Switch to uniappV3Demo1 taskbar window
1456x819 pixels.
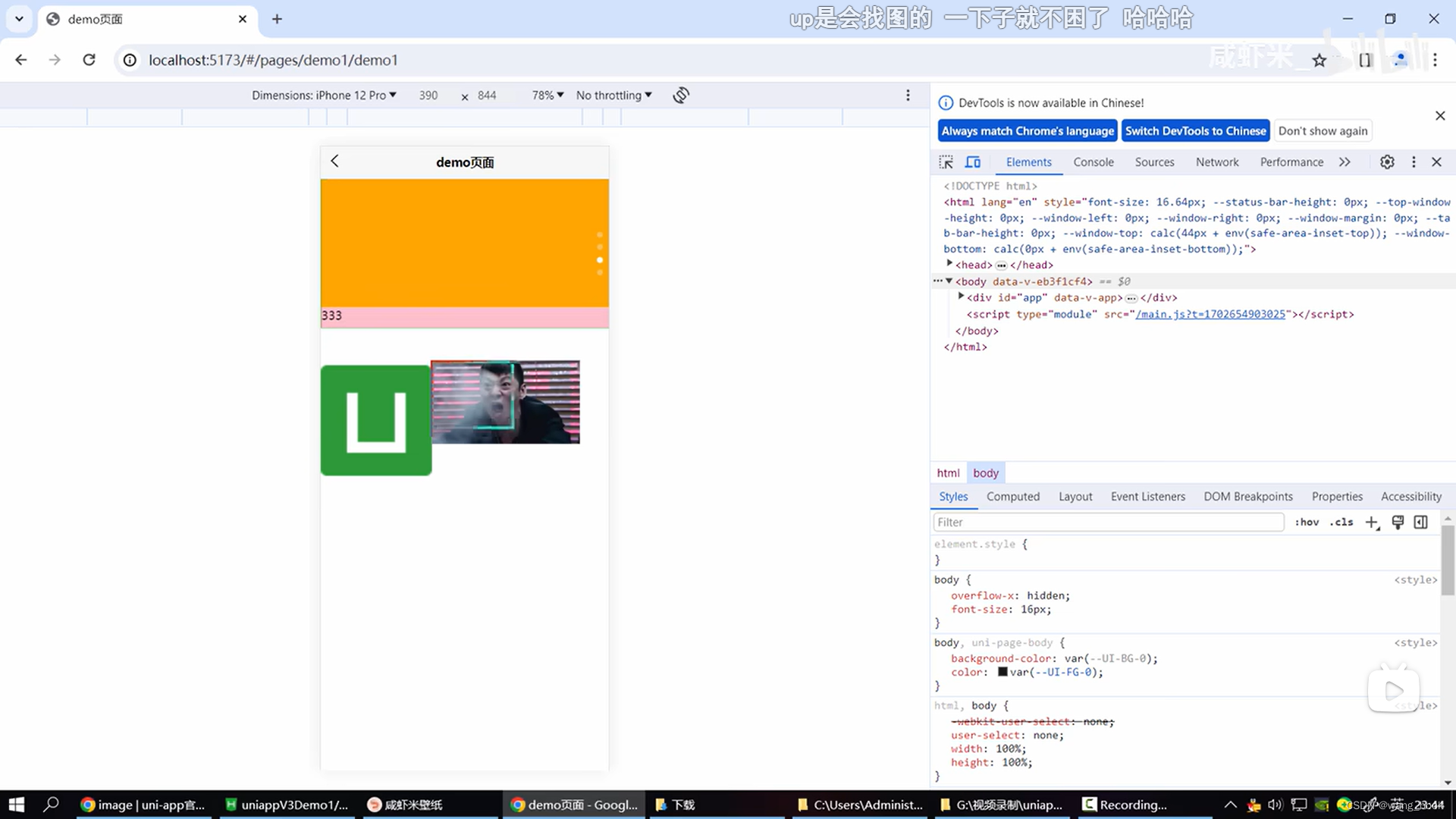[287, 805]
